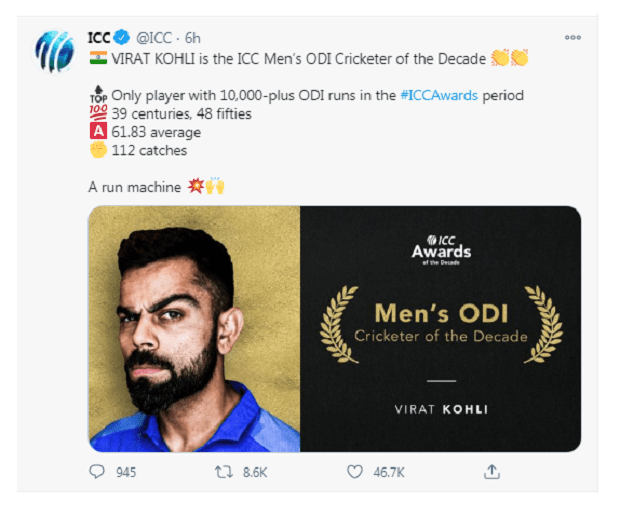
Task: Open the #ICCAwards hashtag link
Action: coord(437,95)
